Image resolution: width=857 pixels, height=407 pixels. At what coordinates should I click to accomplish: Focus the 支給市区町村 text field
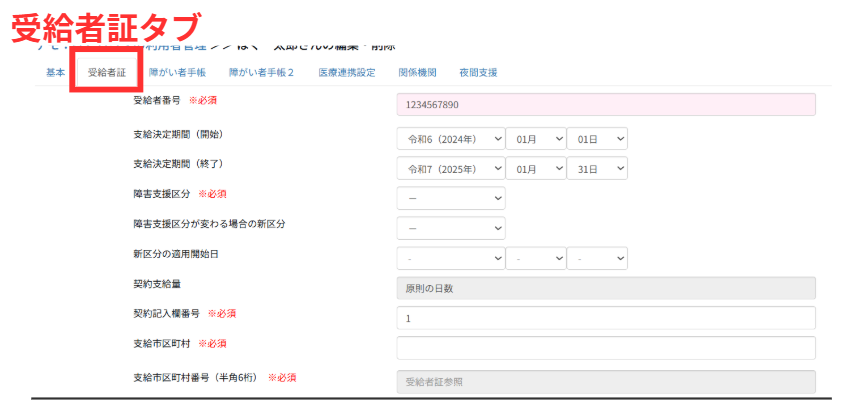point(605,348)
